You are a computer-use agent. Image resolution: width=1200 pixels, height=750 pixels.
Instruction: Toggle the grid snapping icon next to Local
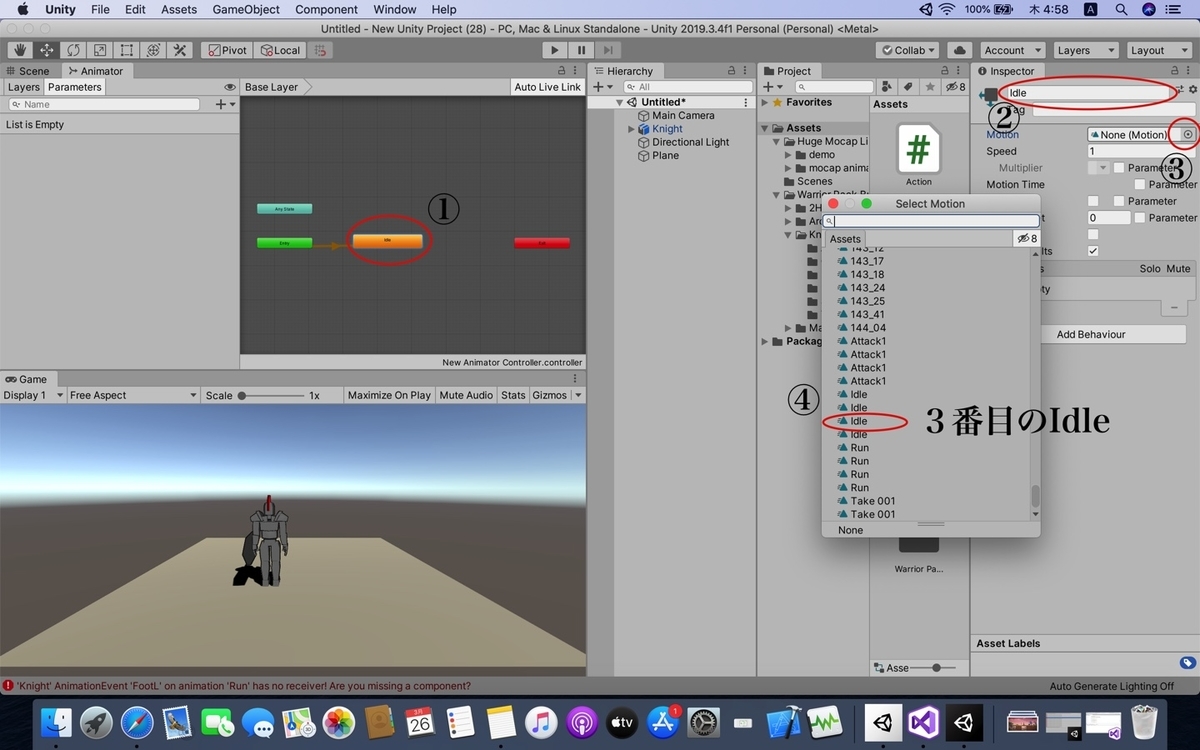(x=320, y=50)
